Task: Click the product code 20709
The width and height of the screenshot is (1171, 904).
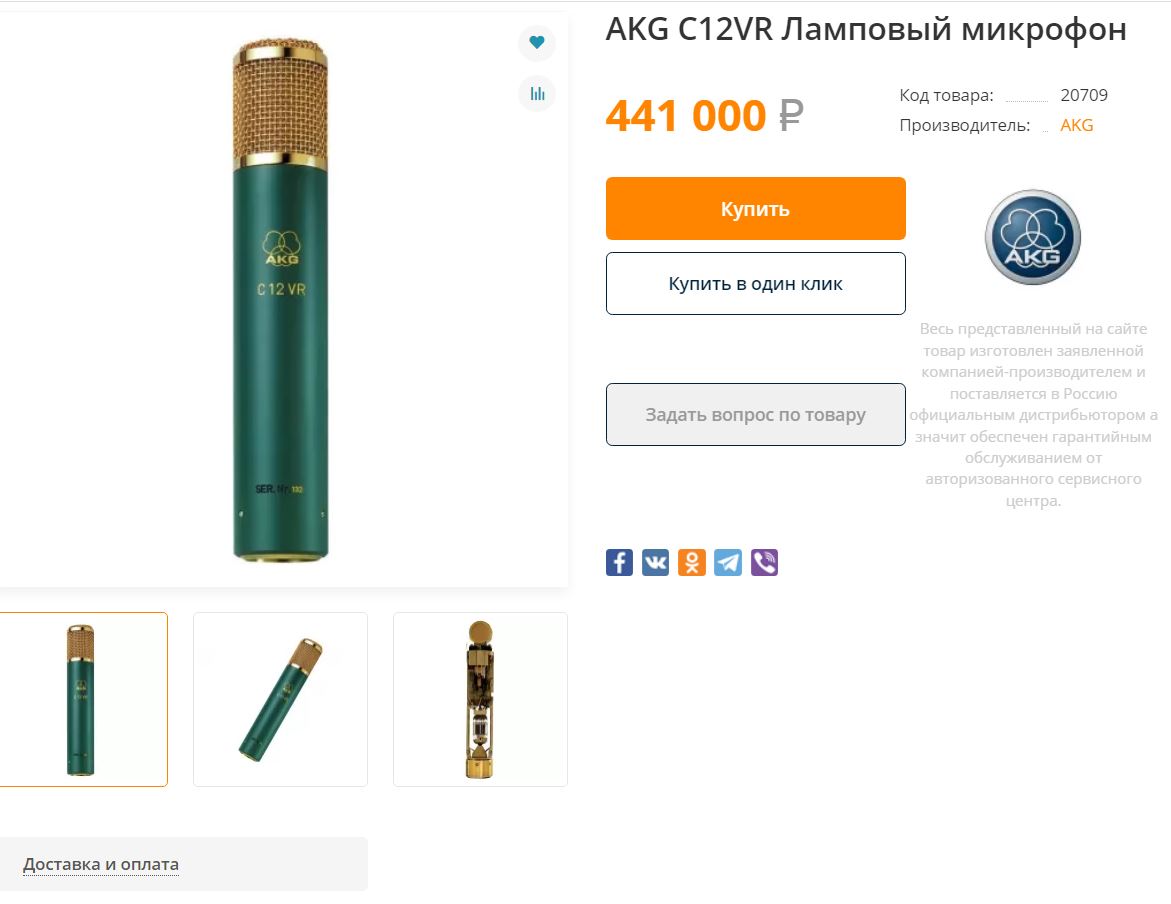Action: pos(1084,95)
